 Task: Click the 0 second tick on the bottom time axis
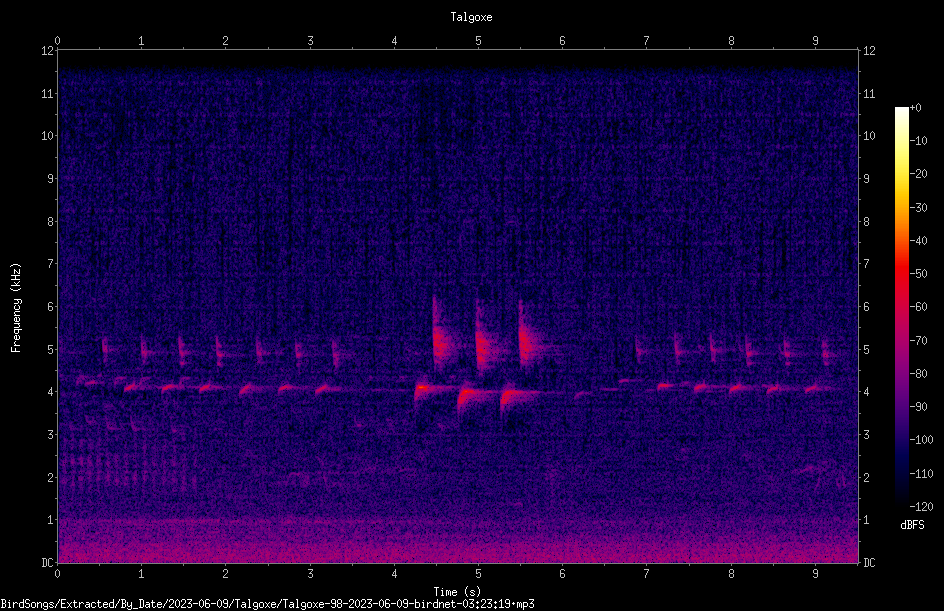click(57, 574)
